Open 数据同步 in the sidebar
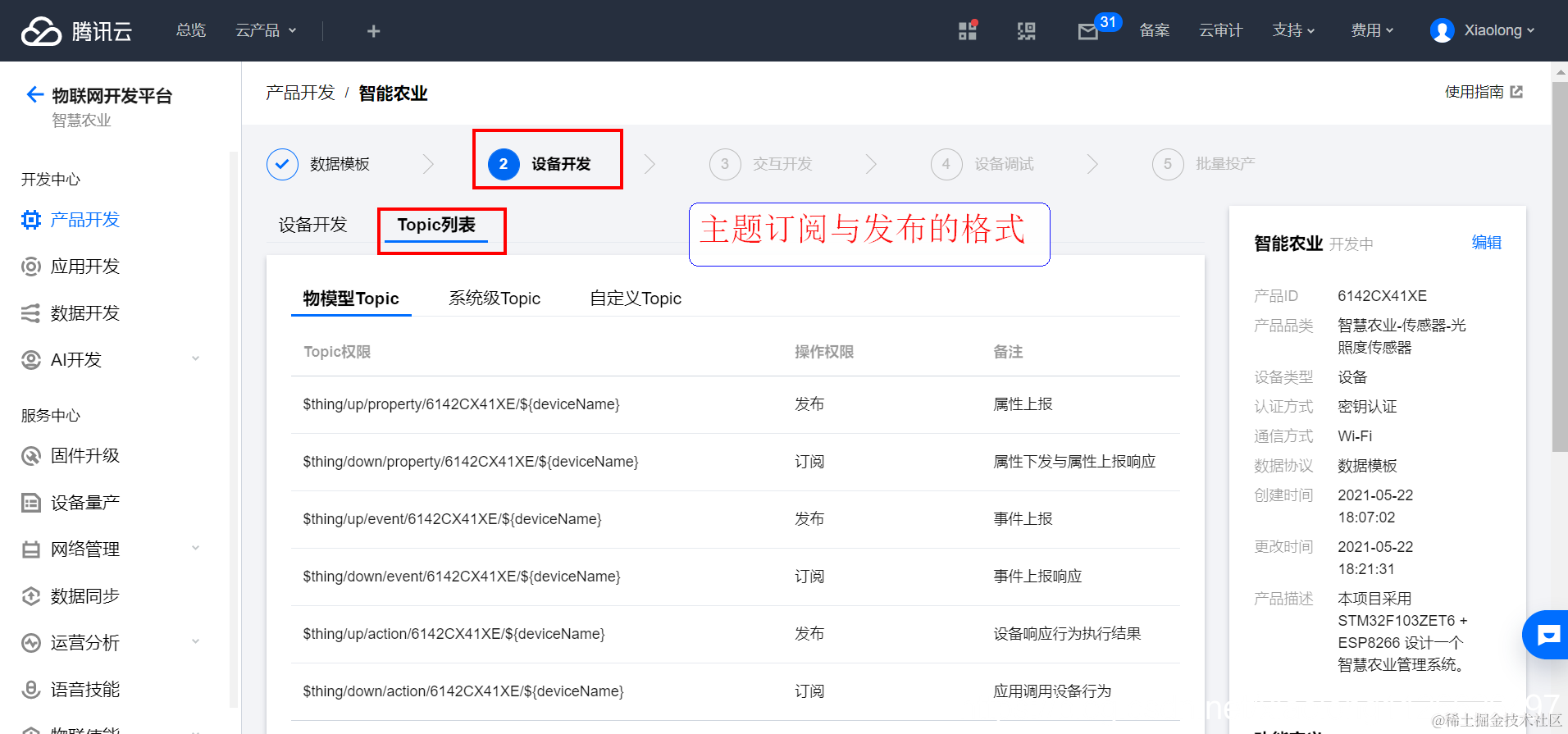1568x734 pixels. pos(85,596)
